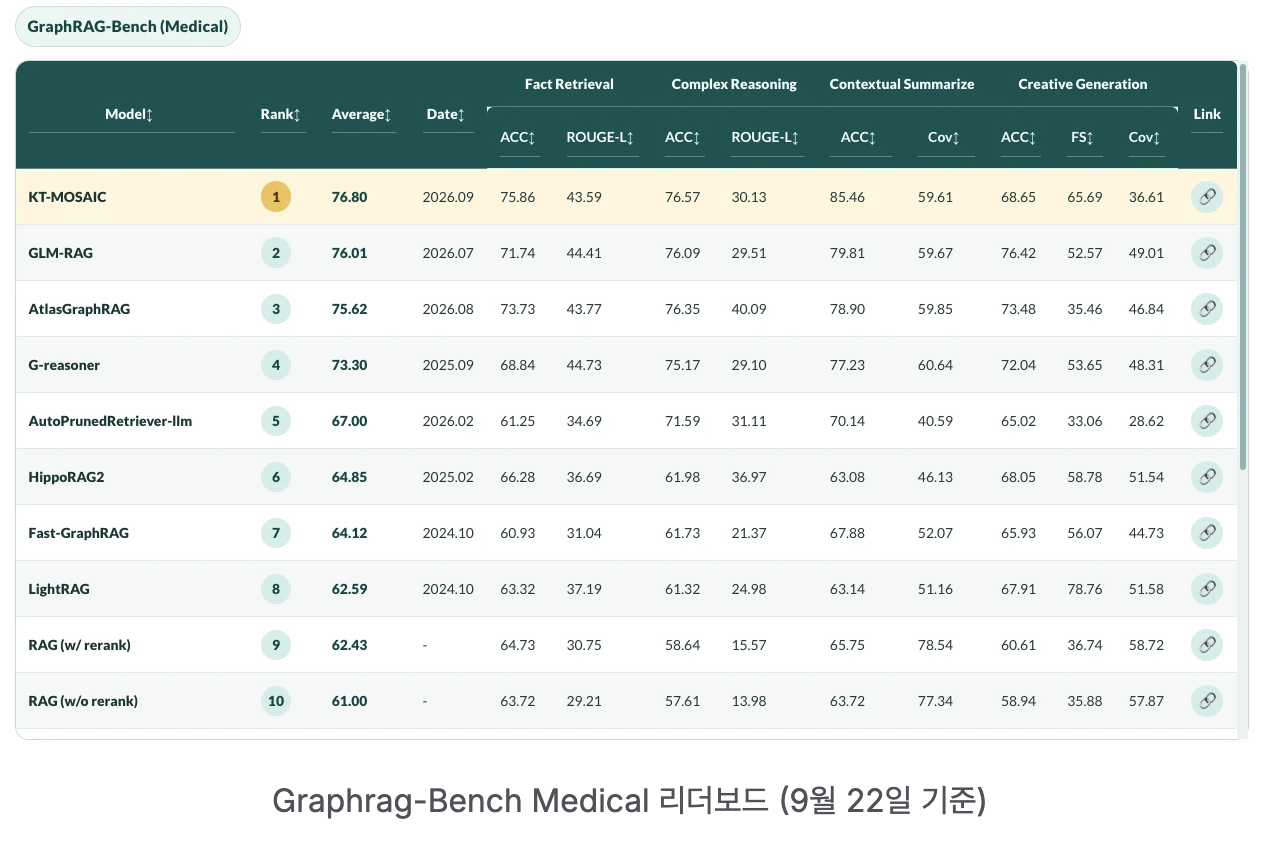Open the link icon for GLM-RAG
The height and width of the screenshot is (852, 1270).
[1206, 253]
